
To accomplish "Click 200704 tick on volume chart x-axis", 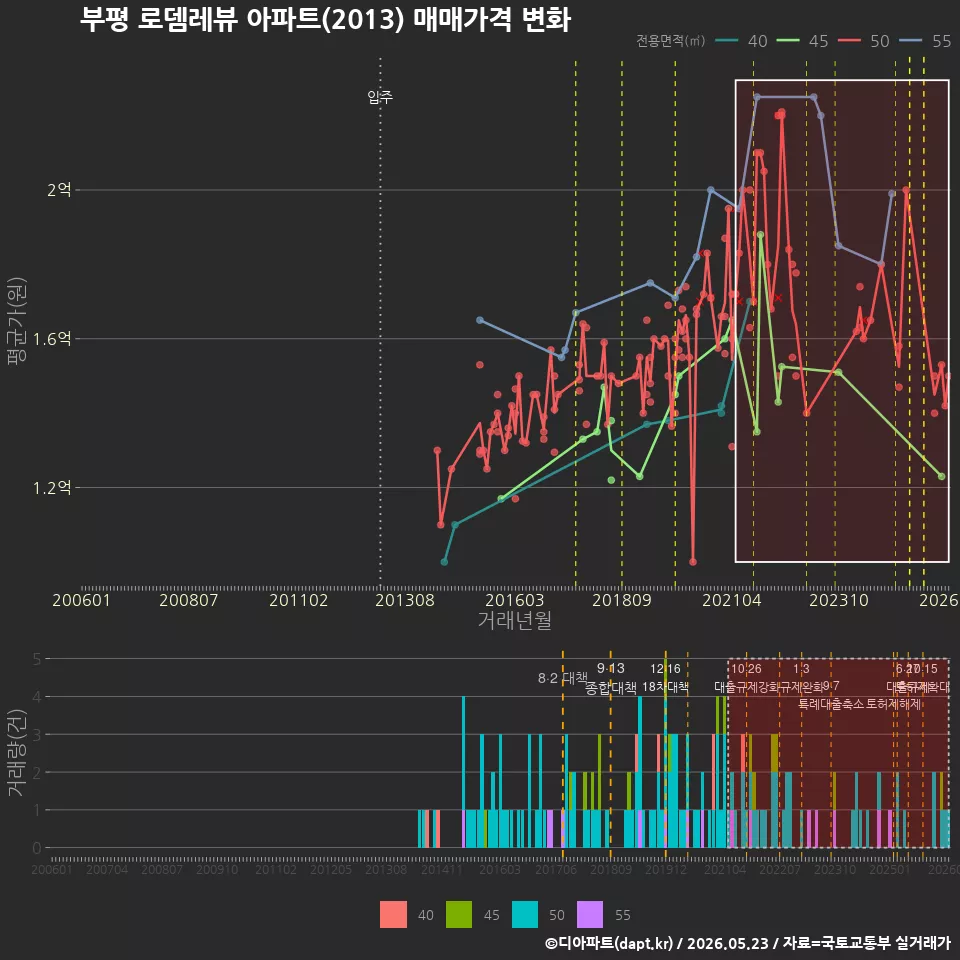I will click(107, 869).
